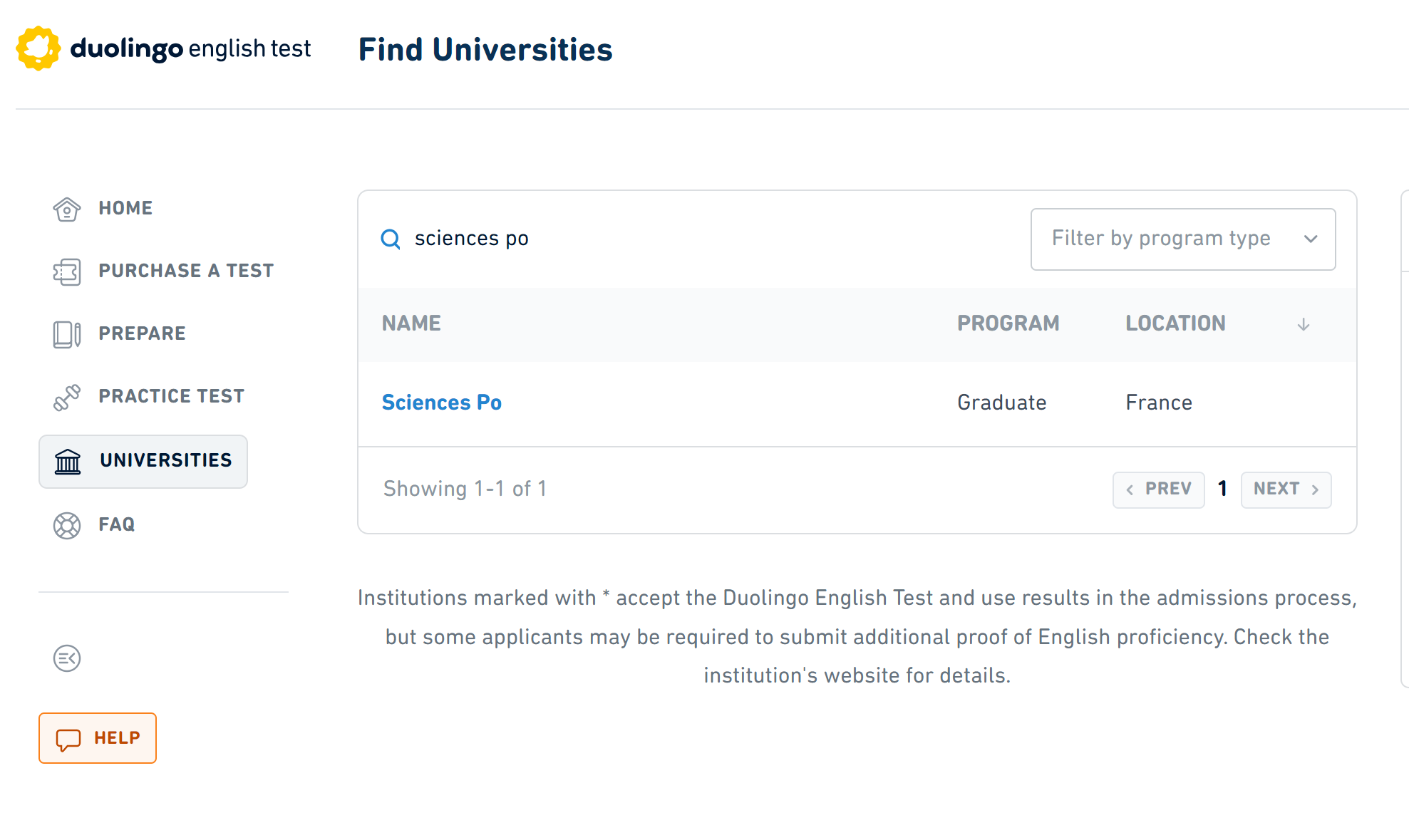Select page number 1

coord(1223,489)
